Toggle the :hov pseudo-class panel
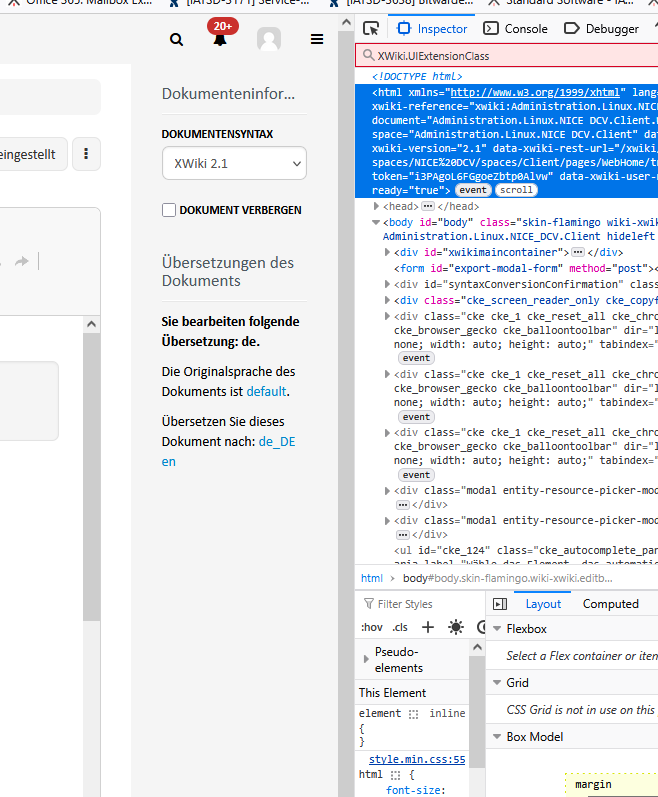 click(x=371, y=627)
